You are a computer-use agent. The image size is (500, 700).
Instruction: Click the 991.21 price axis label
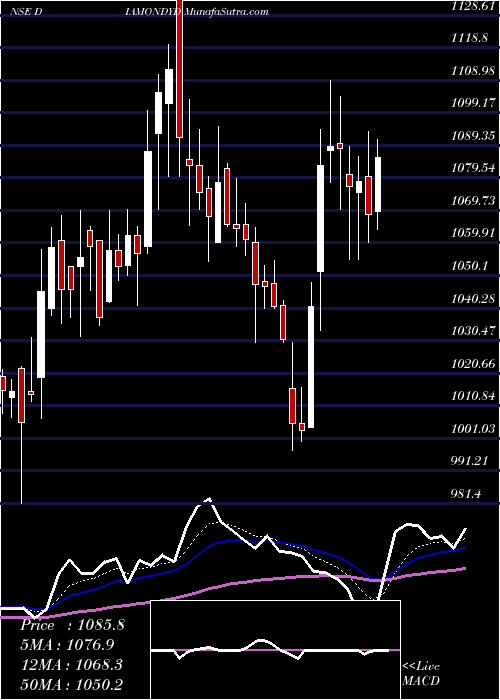click(x=469, y=461)
